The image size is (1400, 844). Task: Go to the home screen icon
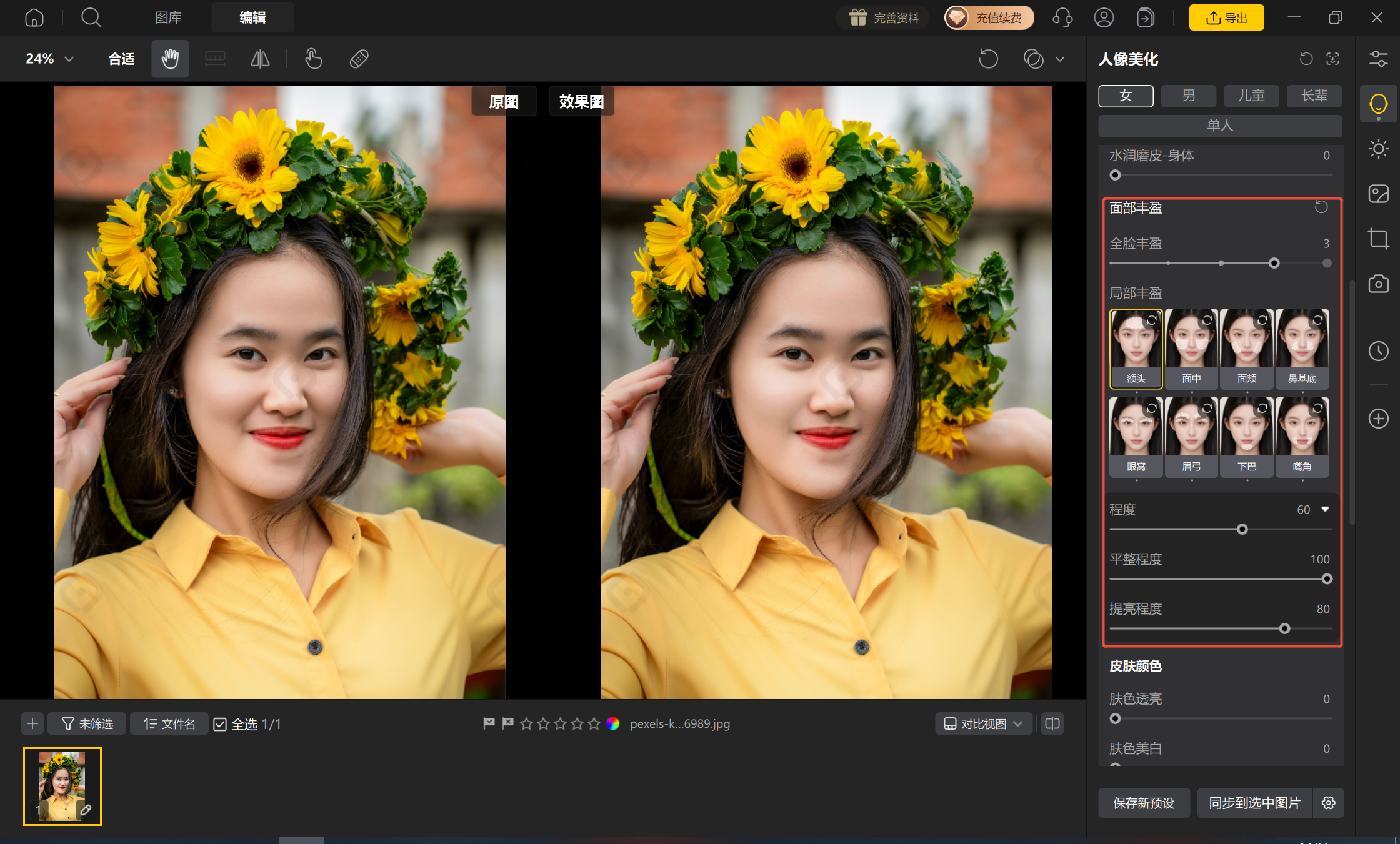coord(34,17)
